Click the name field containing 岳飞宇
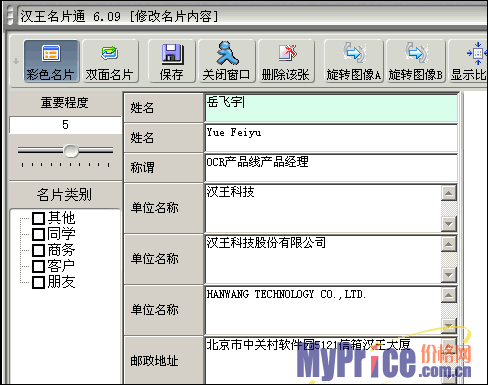 point(331,108)
